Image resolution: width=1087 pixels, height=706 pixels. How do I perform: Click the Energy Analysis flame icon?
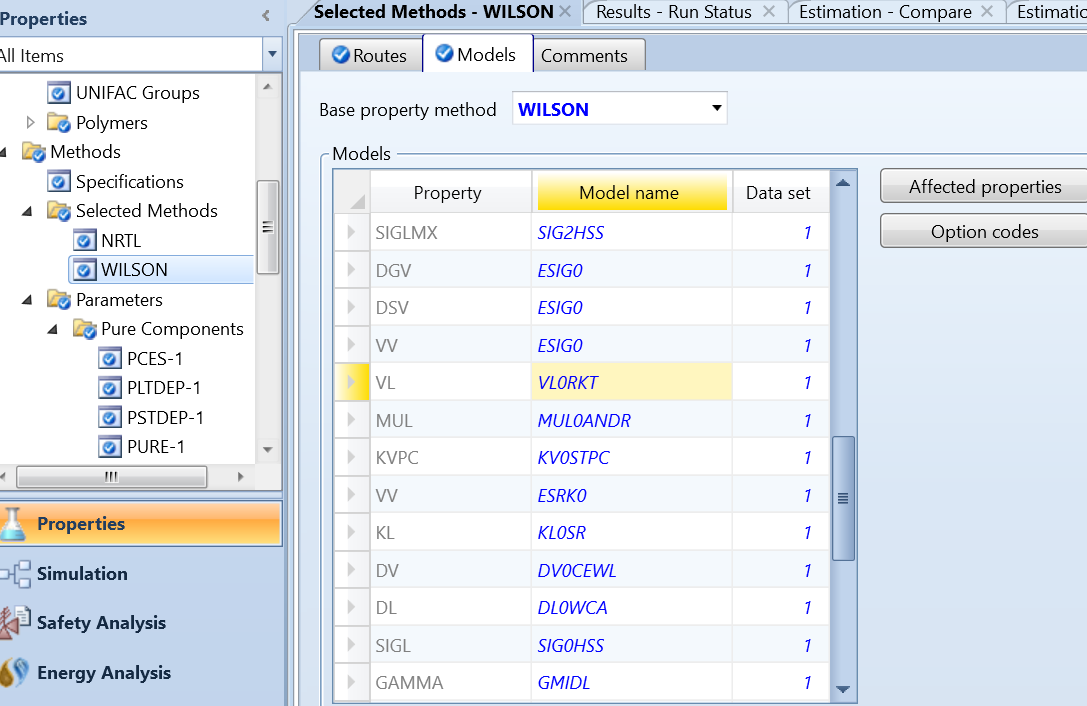click(14, 672)
